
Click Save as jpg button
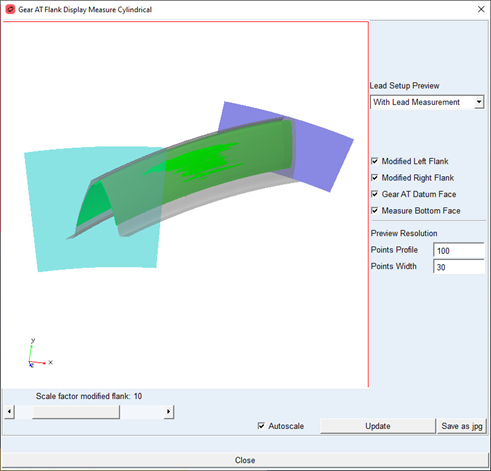(x=462, y=426)
